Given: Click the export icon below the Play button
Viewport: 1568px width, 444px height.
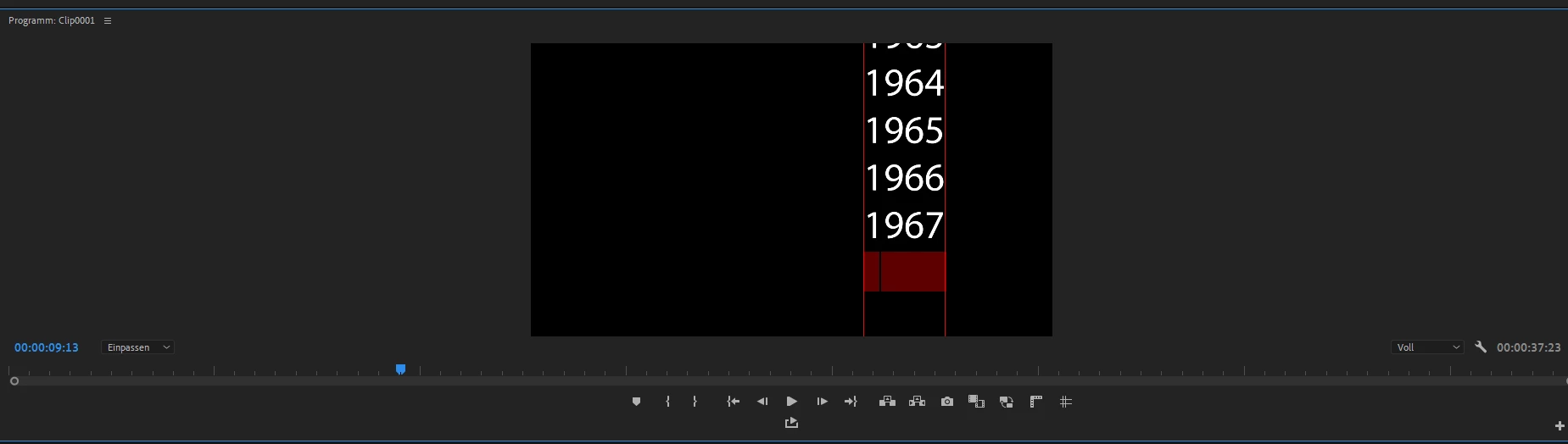Looking at the screenshot, I should click(791, 423).
